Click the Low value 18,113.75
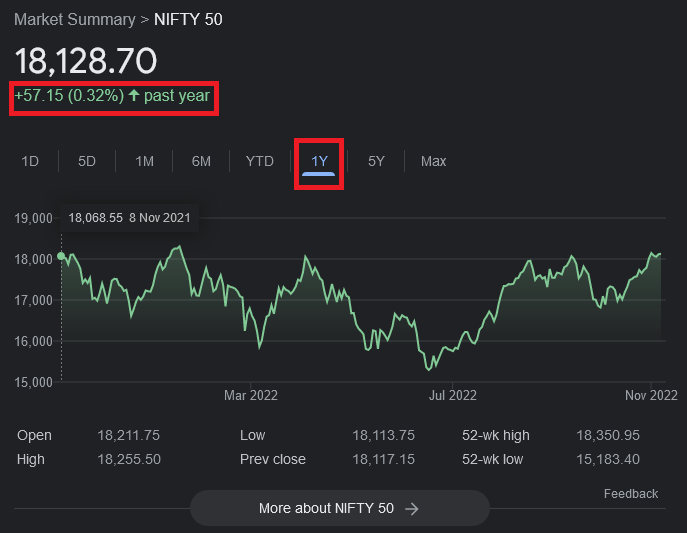The width and height of the screenshot is (687, 533). (x=383, y=435)
